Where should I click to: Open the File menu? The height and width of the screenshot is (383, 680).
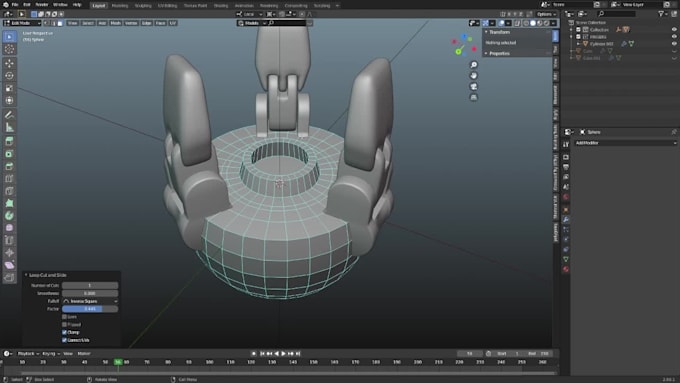point(15,5)
